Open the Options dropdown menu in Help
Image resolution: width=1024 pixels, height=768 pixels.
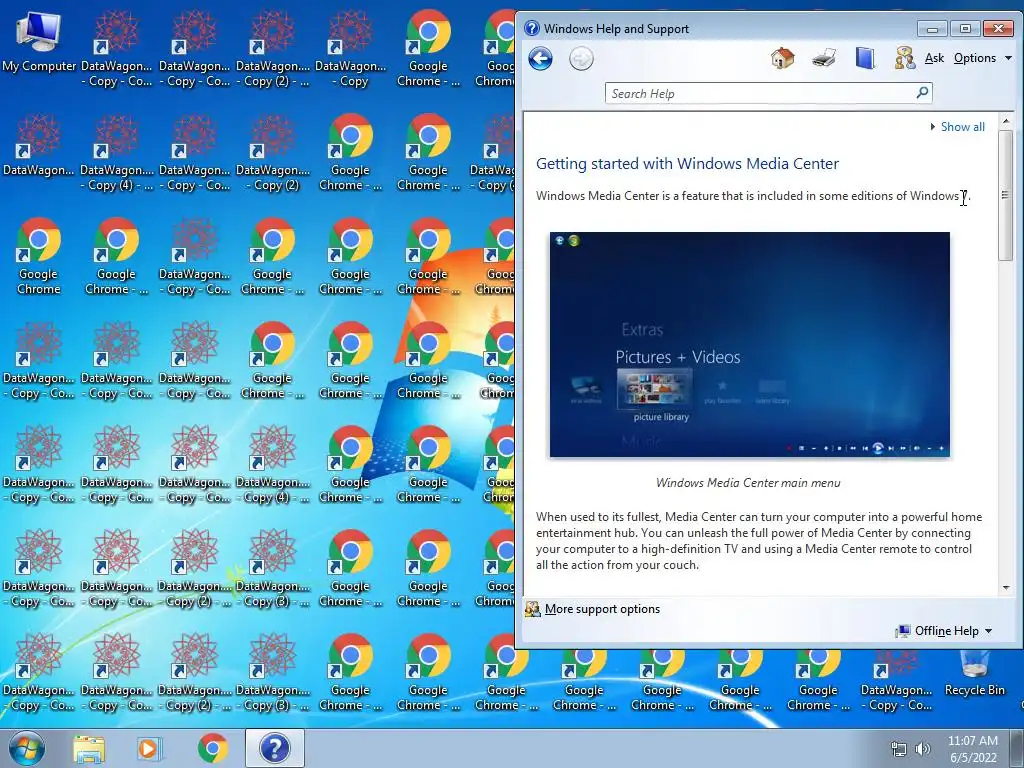(x=982, y=58)
